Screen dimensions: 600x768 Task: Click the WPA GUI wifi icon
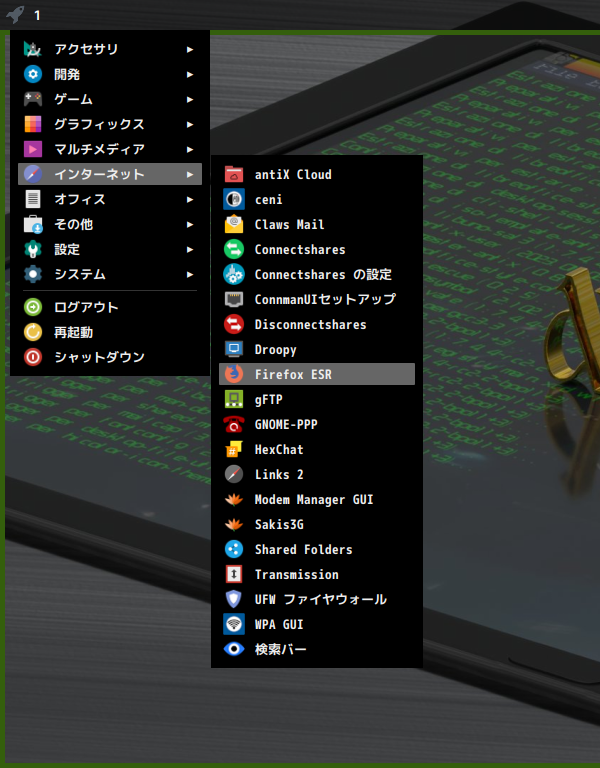[x=234, y=624]
